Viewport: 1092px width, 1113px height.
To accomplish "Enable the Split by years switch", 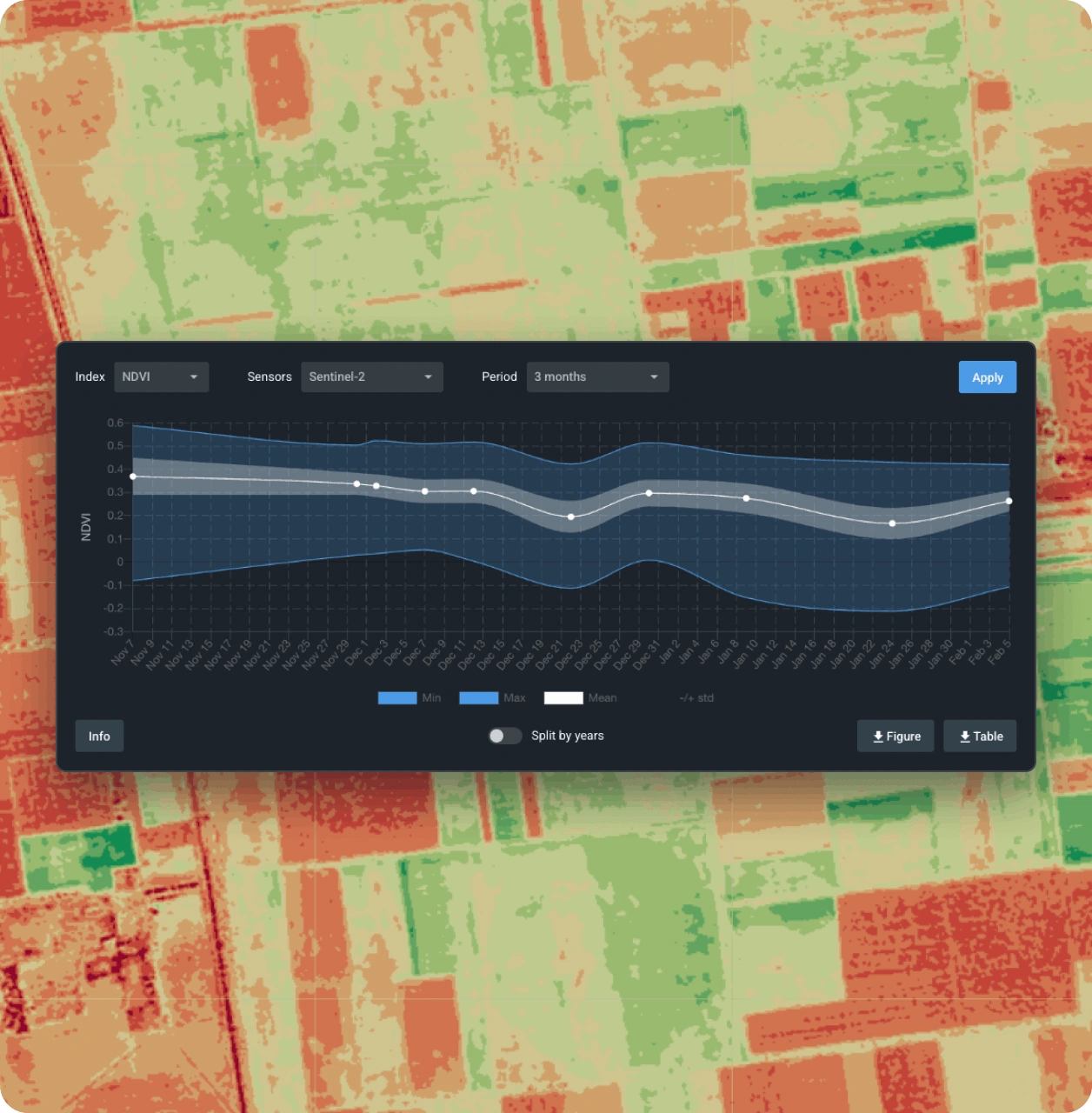I will coord(504,736).
